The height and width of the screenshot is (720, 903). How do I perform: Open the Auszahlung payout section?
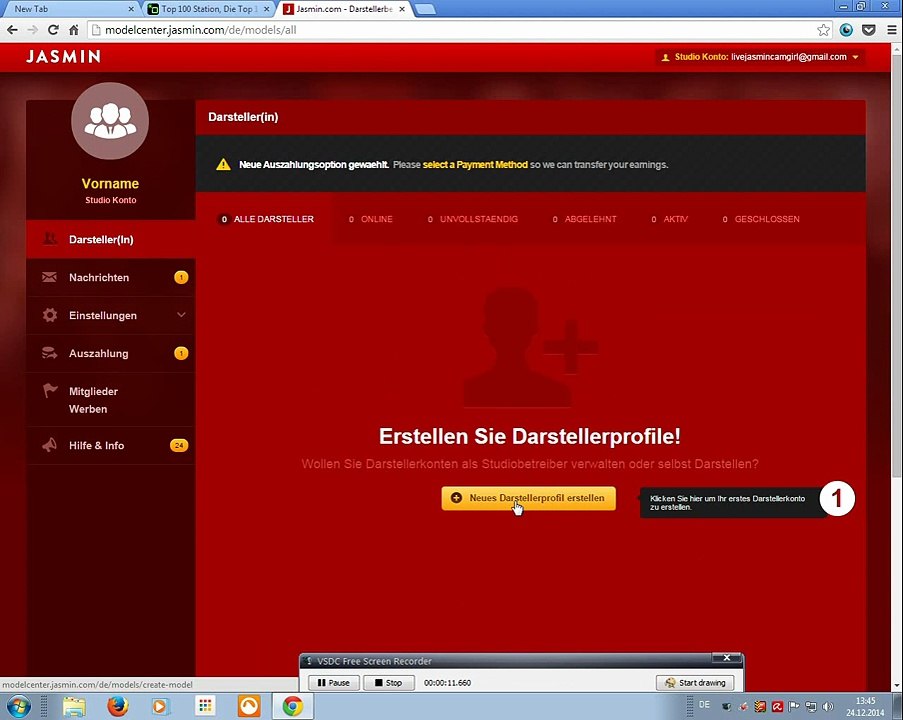(x=111, y=354)
